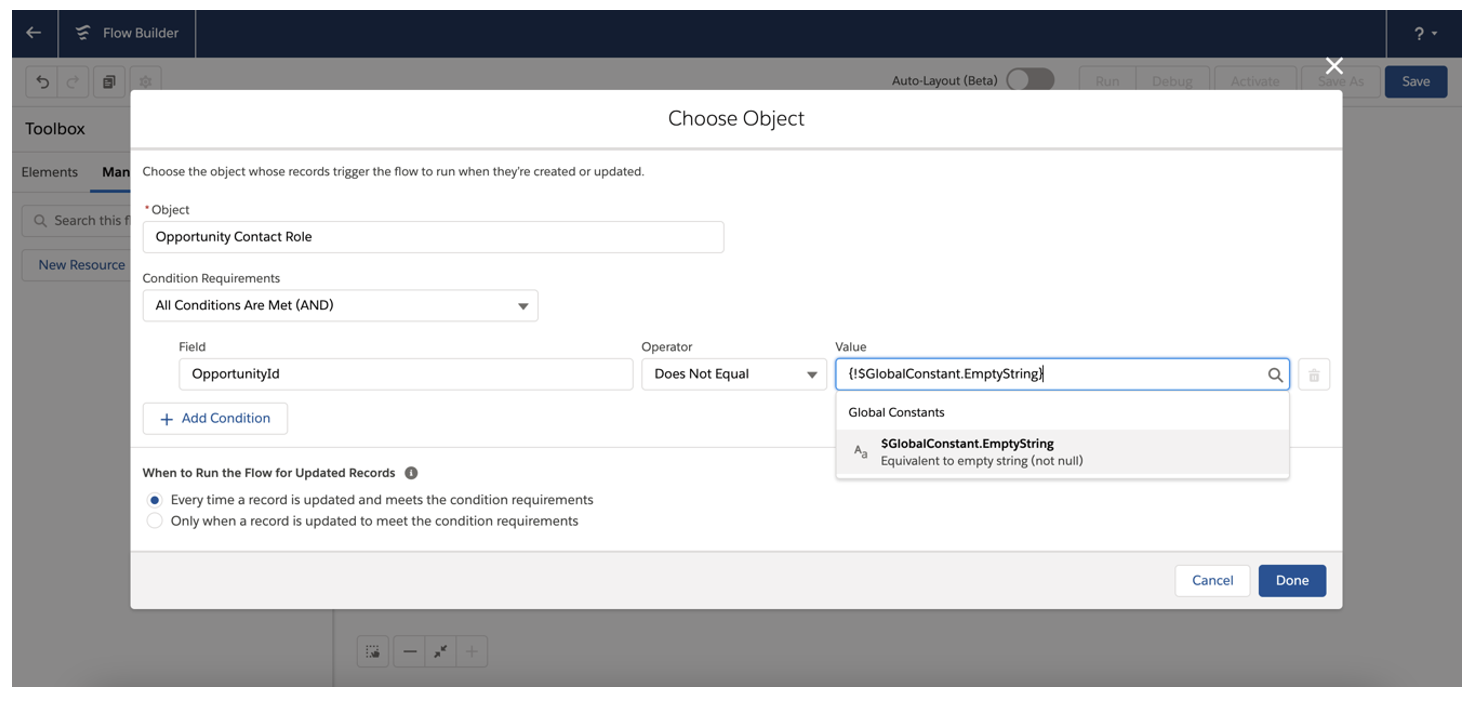Screen dimensions: 1476x706
Task: Toggle the Auto-Layout (Beta) switch
Action: pos(1030,81)
